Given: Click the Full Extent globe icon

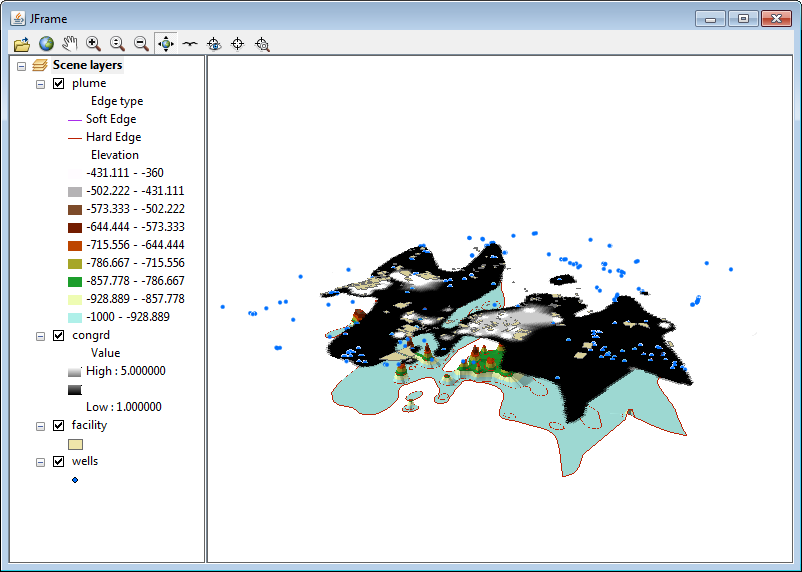Looking at the screenshot, I should tap(46, 44).
